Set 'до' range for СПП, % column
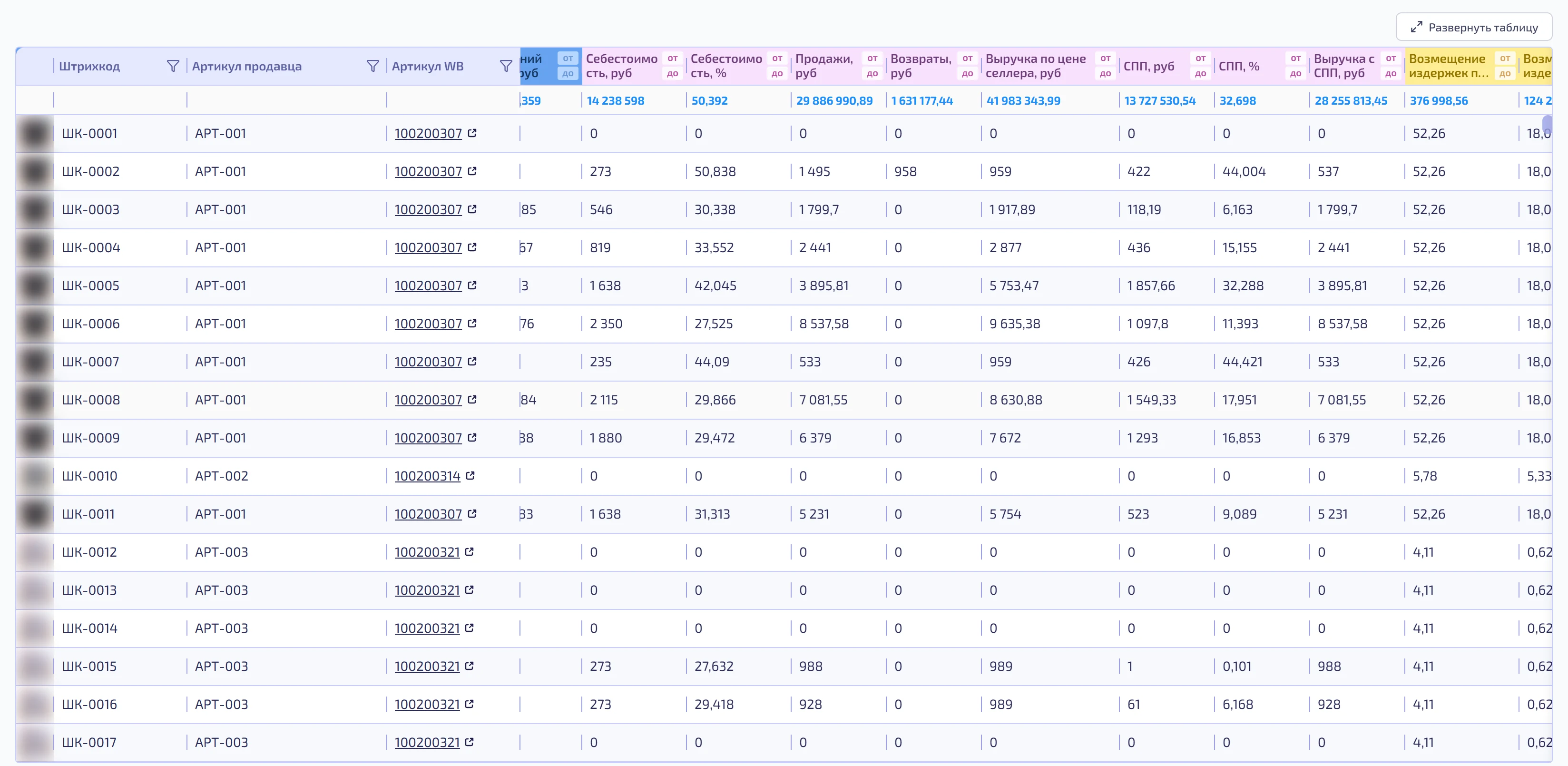The height and width of the screenshot is (766, 1568). [x=1295, y=73]
